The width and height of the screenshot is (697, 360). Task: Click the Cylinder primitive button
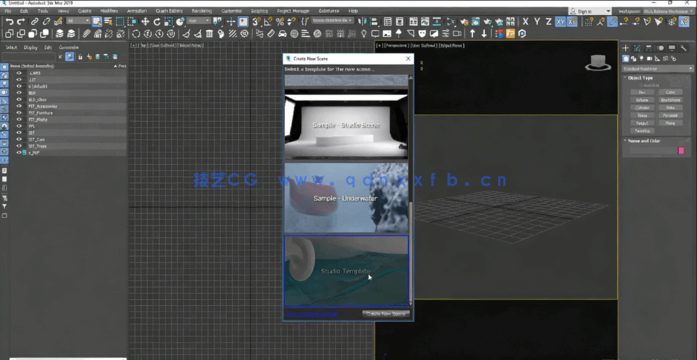click(642, 108)
